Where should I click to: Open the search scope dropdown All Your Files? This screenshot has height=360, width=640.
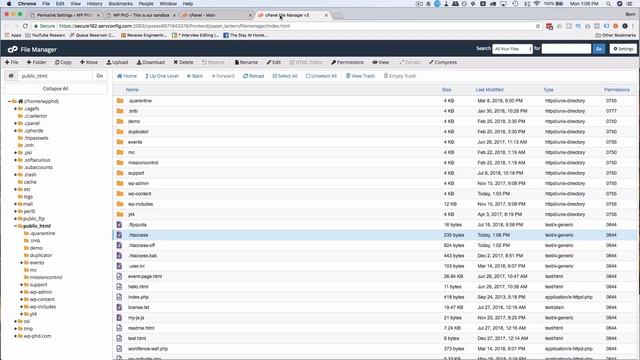[512, 49]
